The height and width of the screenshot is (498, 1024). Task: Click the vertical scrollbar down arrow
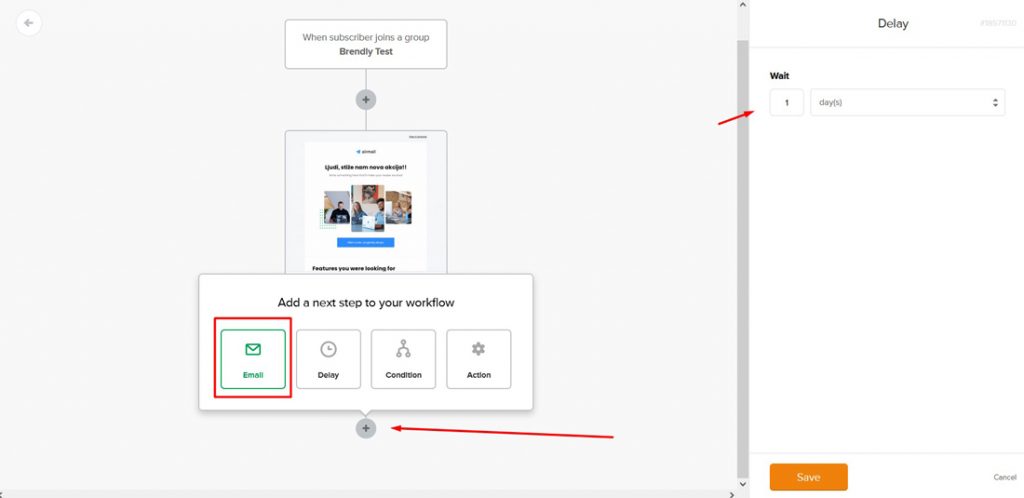743,484
